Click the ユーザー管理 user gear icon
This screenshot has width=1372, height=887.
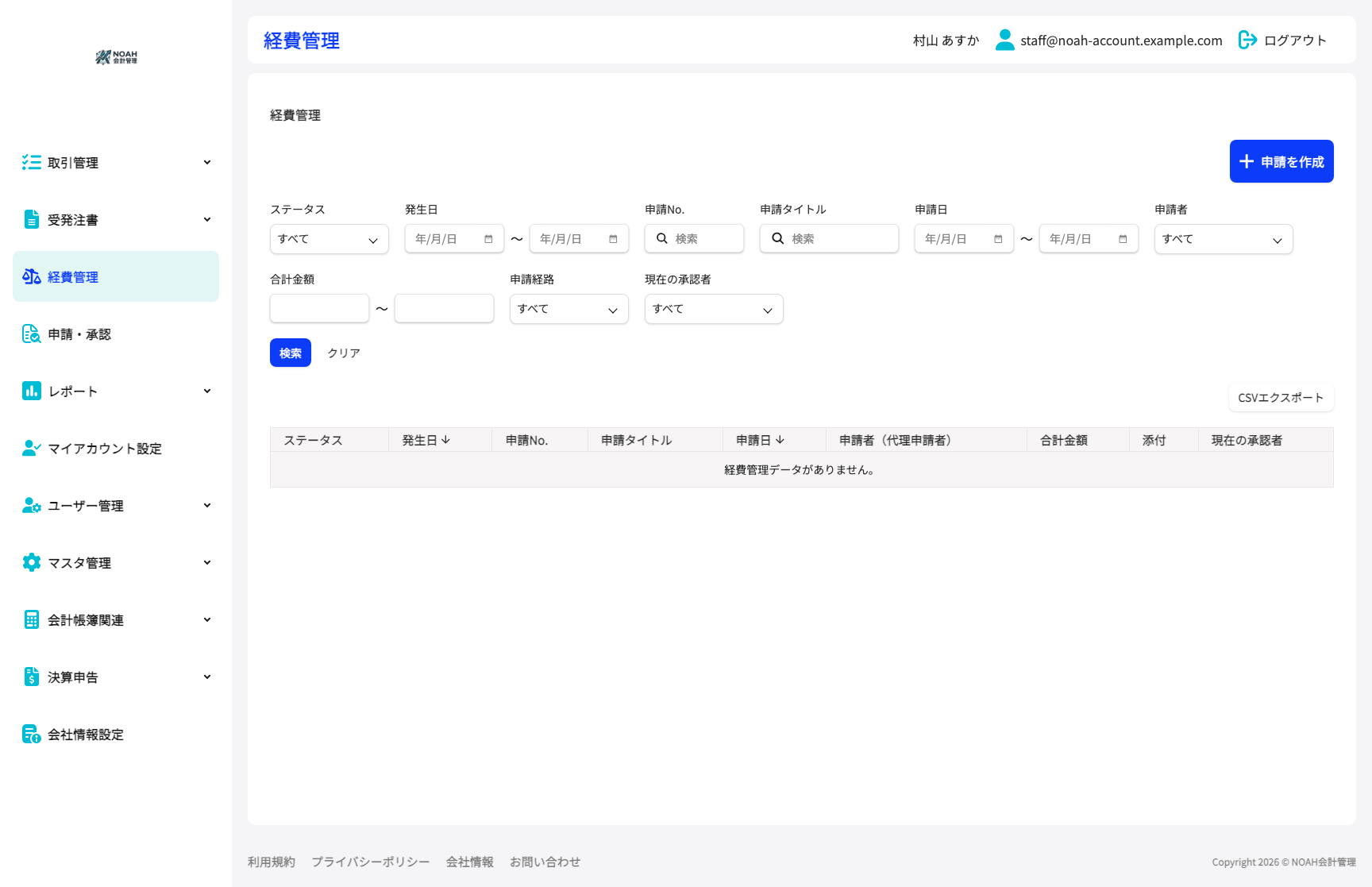[x=32, y=505]
